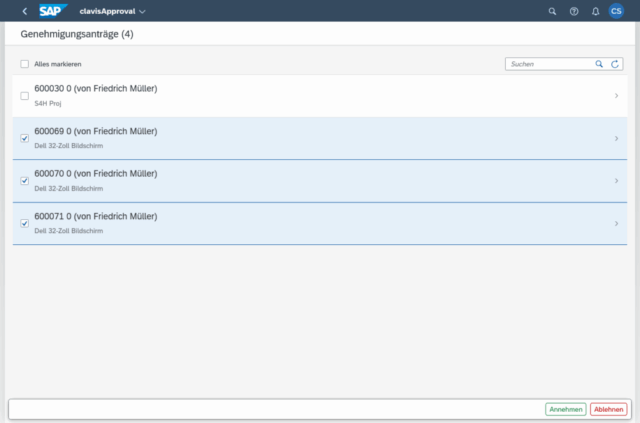Open details chevron for request 600030

coord(616,96)
